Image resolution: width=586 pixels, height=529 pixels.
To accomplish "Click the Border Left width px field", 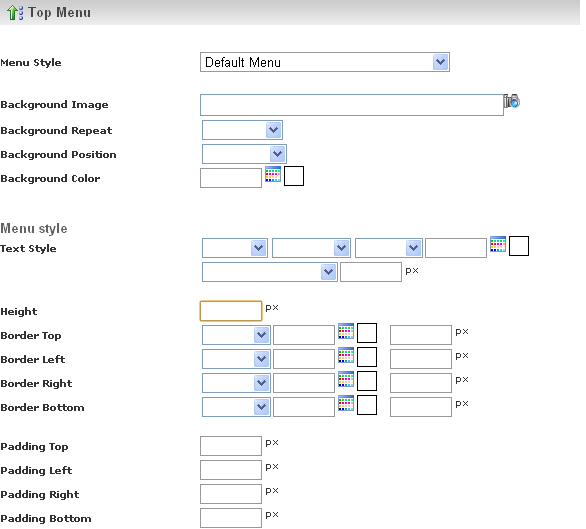I will click(421, 359).
